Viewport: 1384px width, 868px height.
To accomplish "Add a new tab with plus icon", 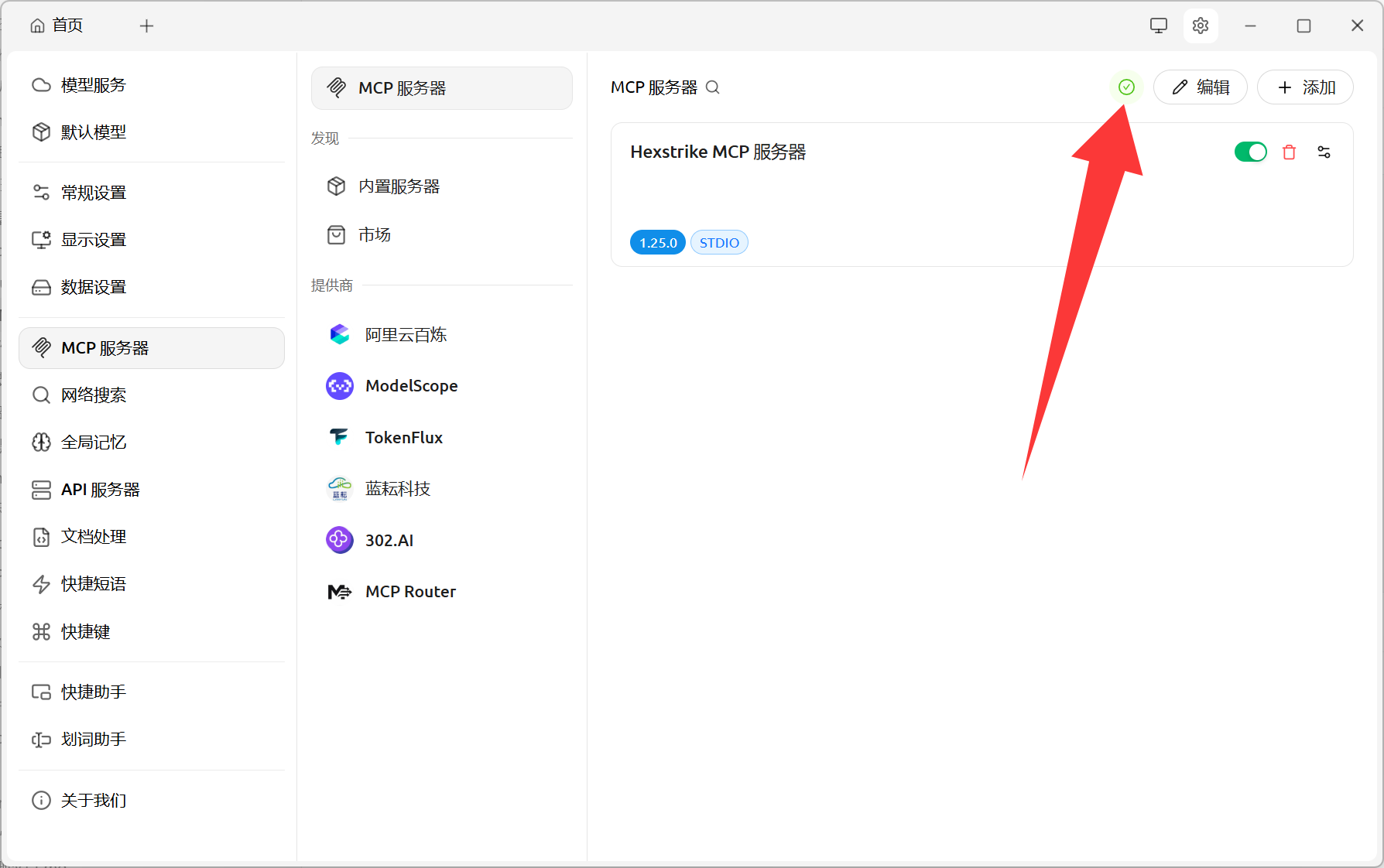I will [x=146, y=26].
